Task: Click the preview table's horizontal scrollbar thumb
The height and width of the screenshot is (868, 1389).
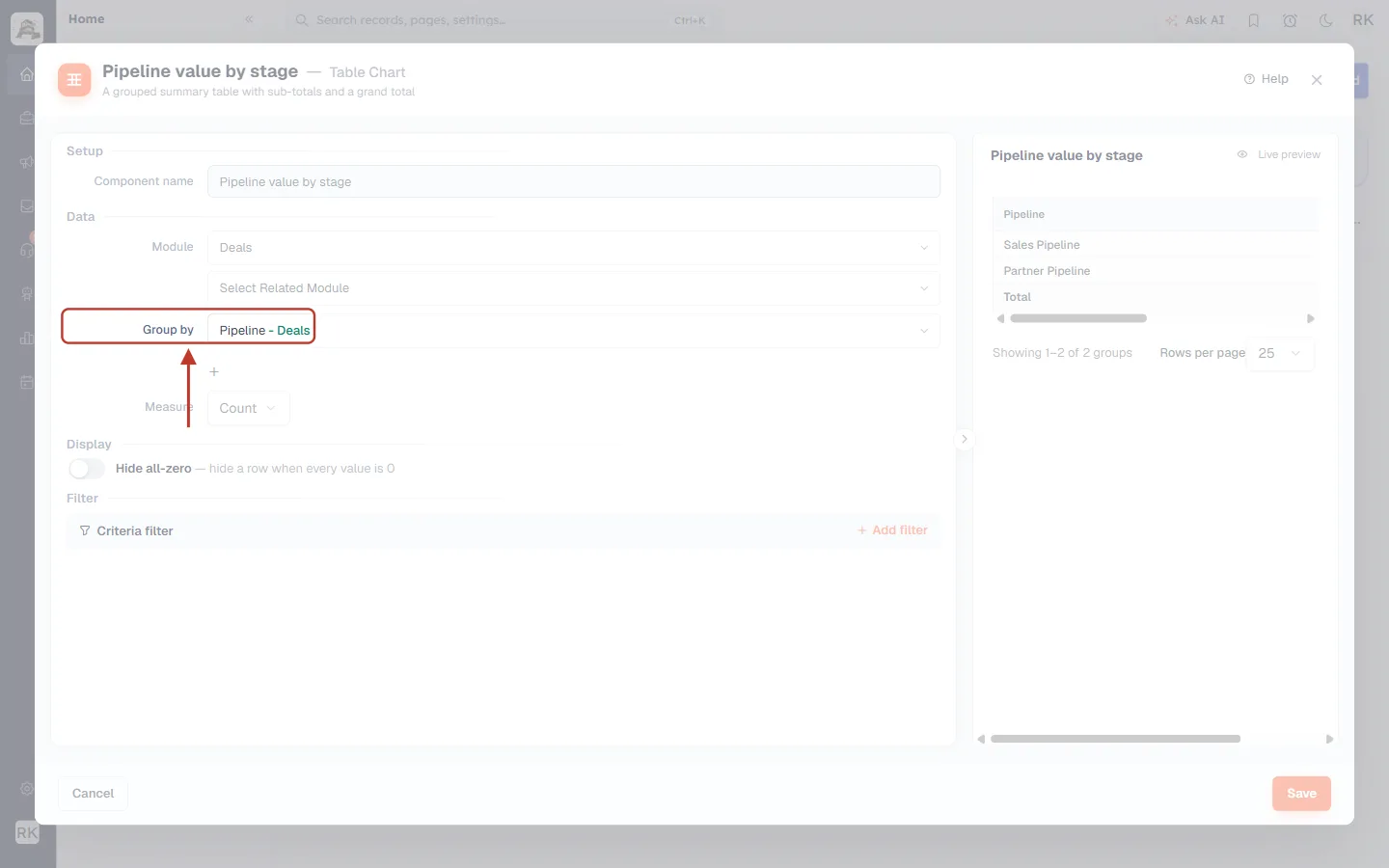Action: 1078,318
